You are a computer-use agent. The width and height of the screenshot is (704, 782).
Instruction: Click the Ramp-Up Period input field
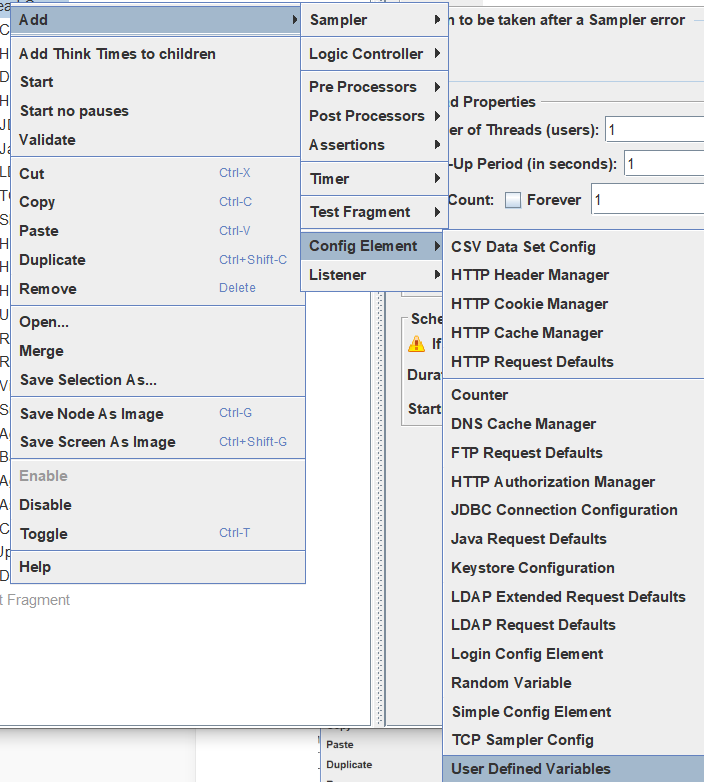(664, 164)
